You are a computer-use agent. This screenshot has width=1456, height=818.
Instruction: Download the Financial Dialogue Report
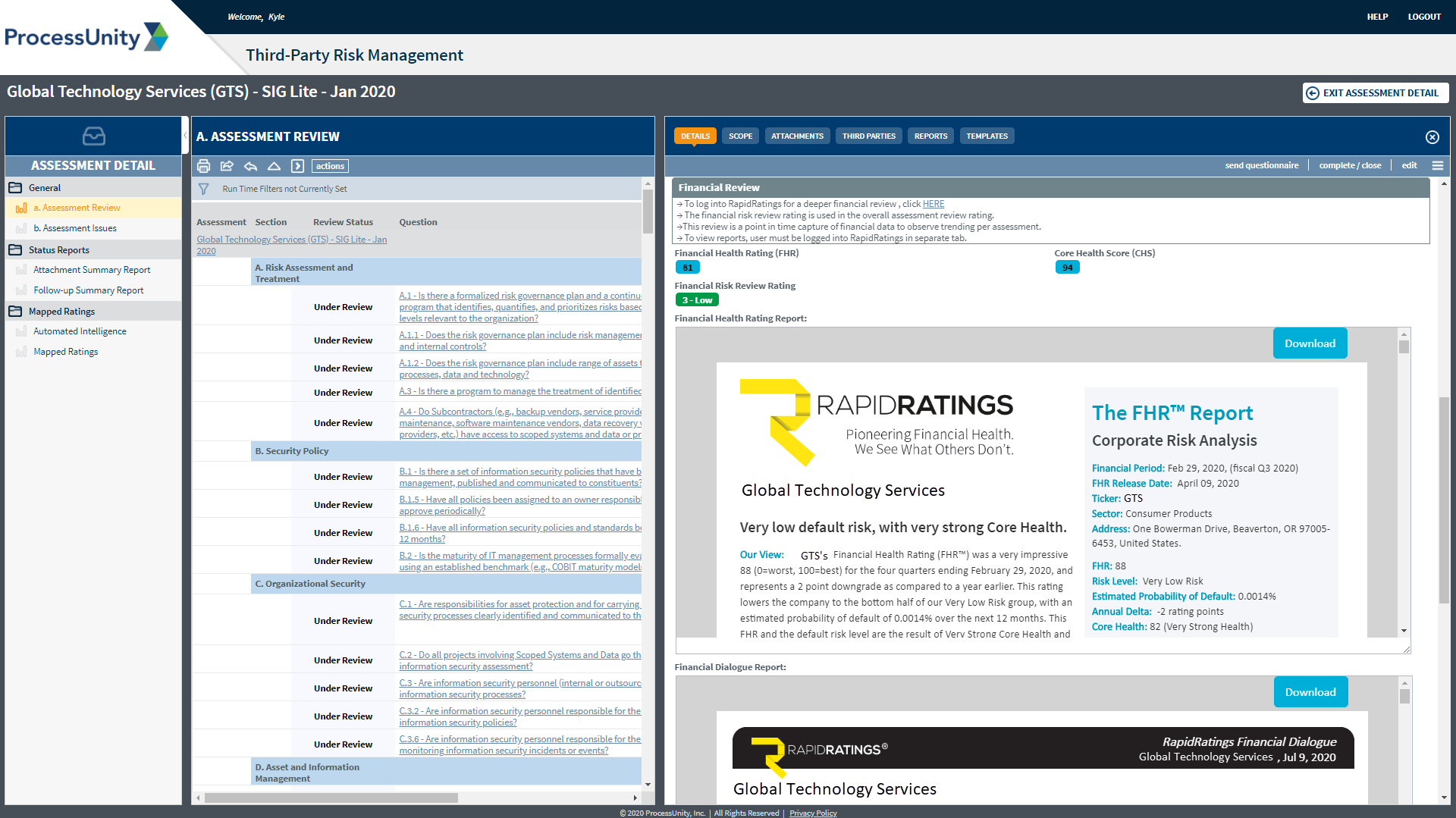point(1310,692)
